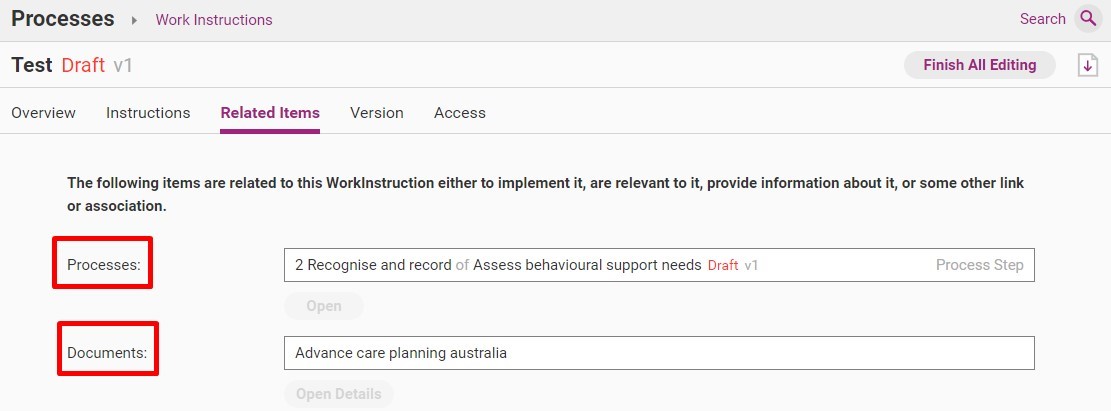Click the Open button under Processes
The image size is (1111, 411).
tap(324, 306)
